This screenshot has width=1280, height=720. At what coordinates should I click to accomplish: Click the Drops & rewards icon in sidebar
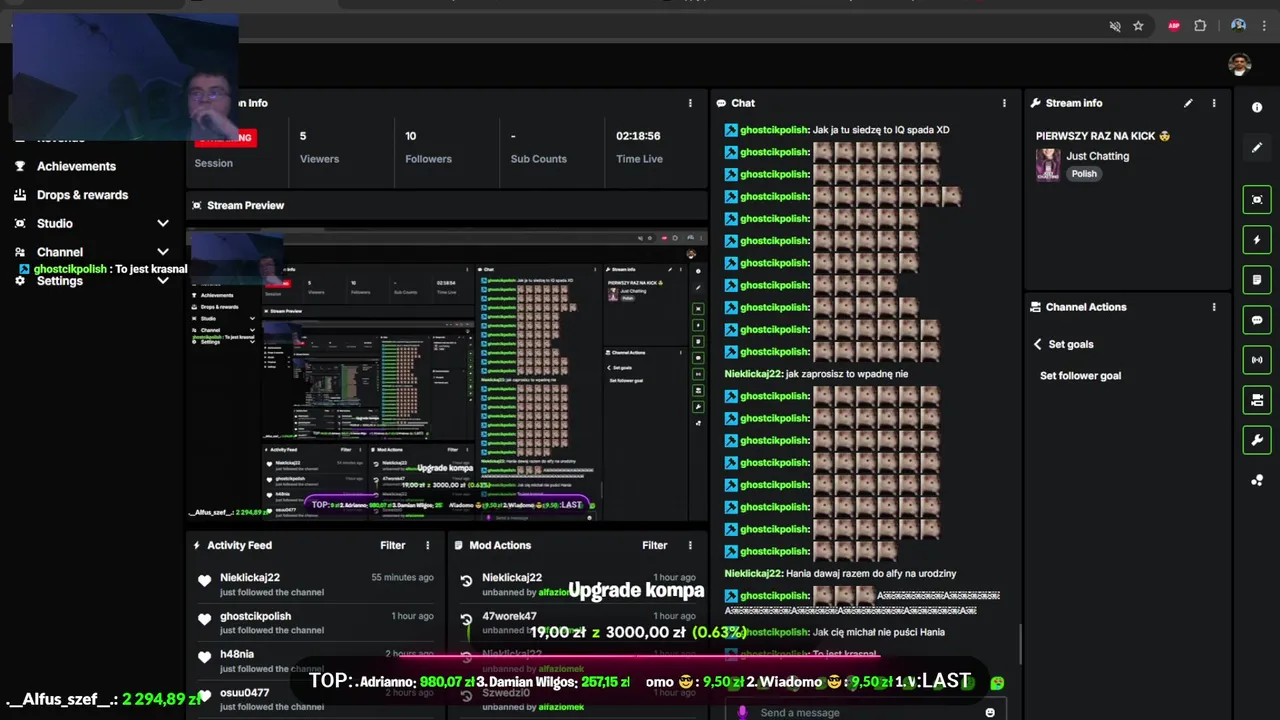(20, 195)
